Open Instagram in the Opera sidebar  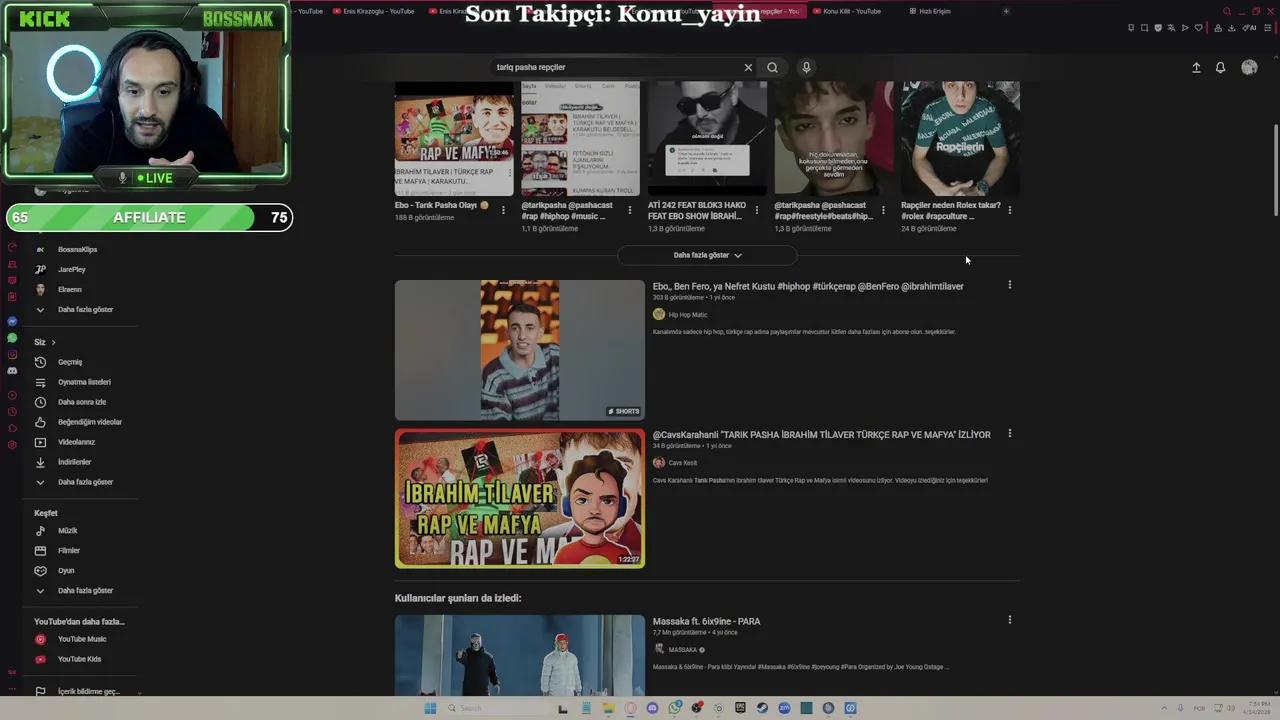[x=12, y=354]
